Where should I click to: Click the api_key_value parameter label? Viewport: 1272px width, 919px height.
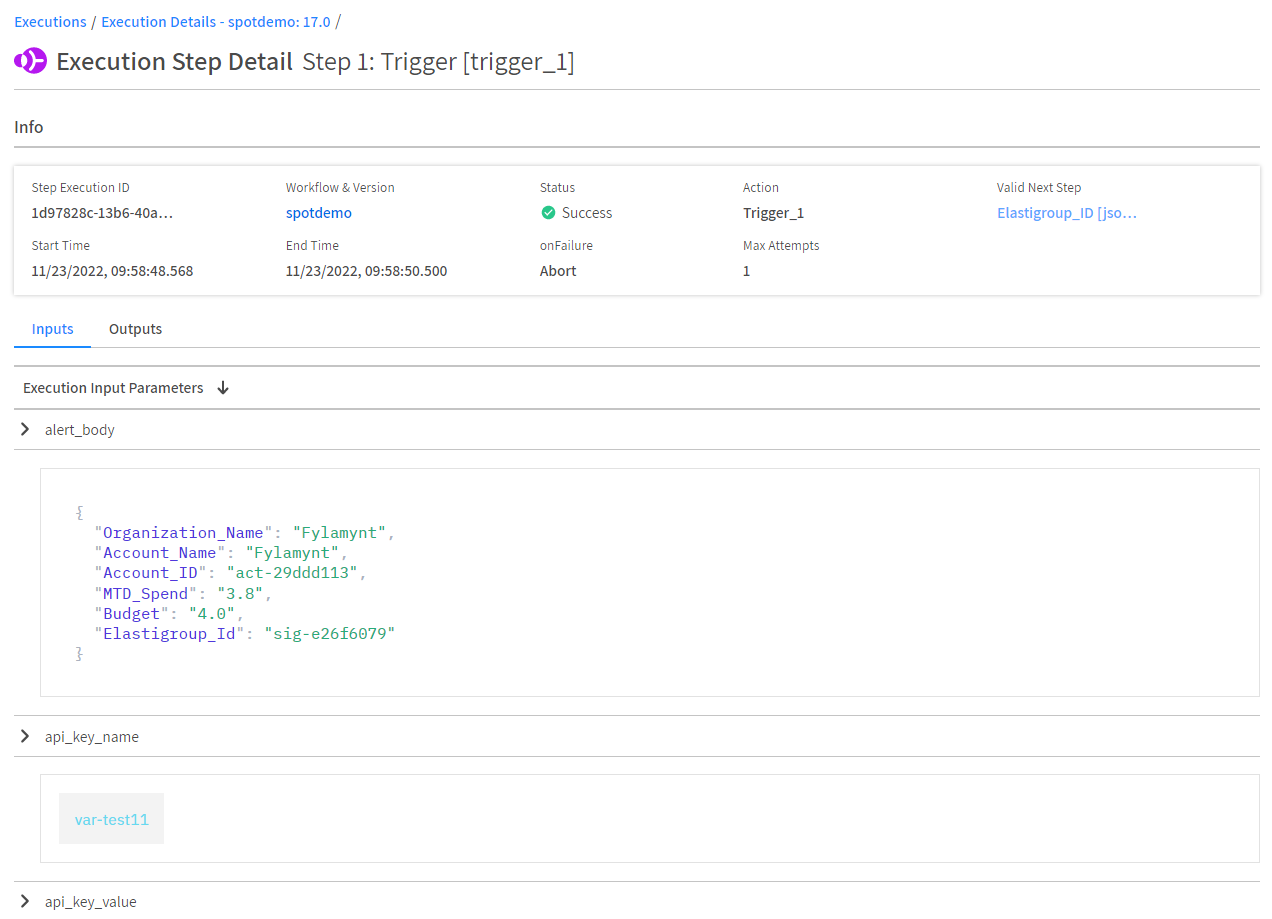(91, 902)
